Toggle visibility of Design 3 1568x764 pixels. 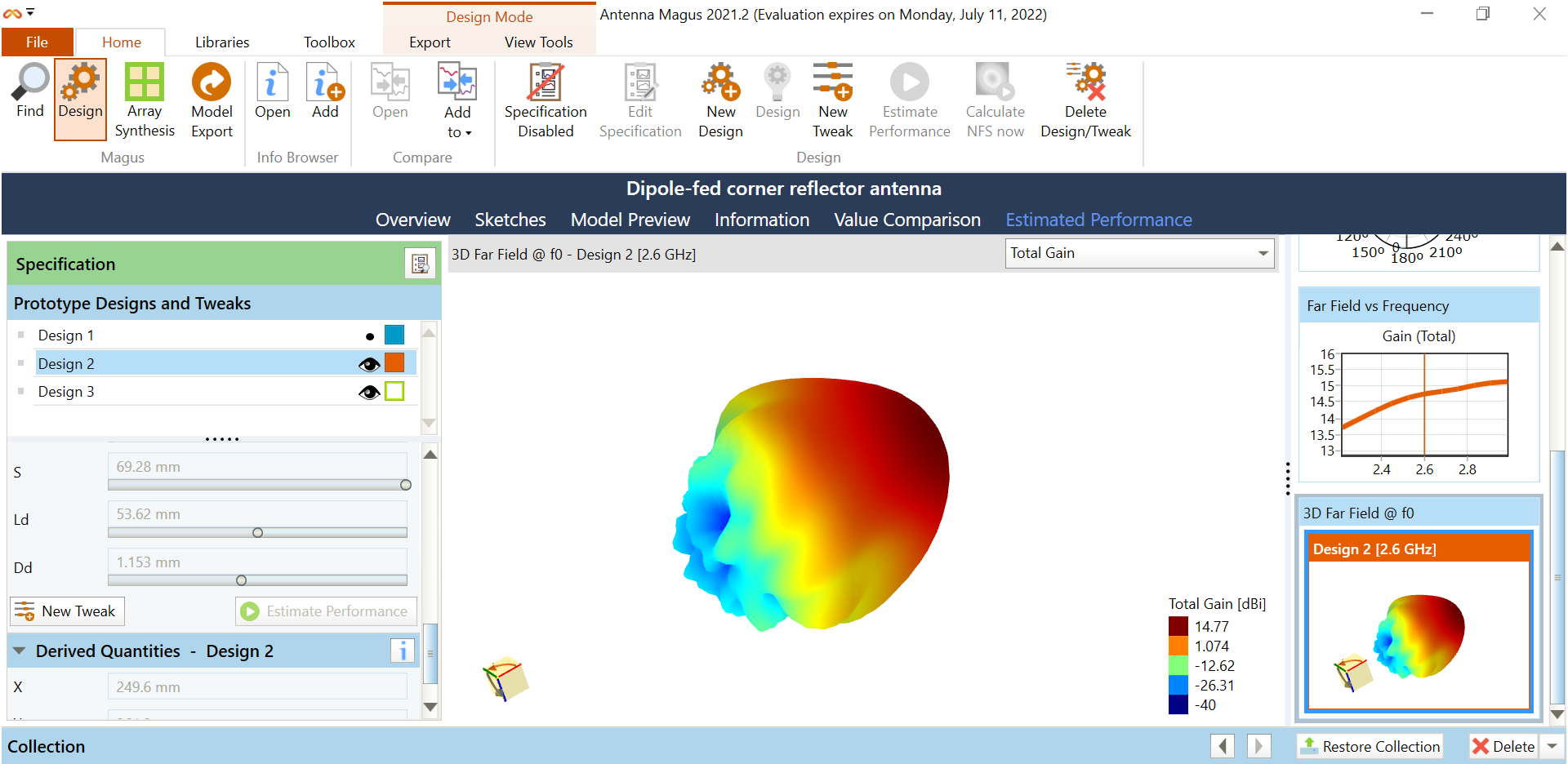(369, 393)
